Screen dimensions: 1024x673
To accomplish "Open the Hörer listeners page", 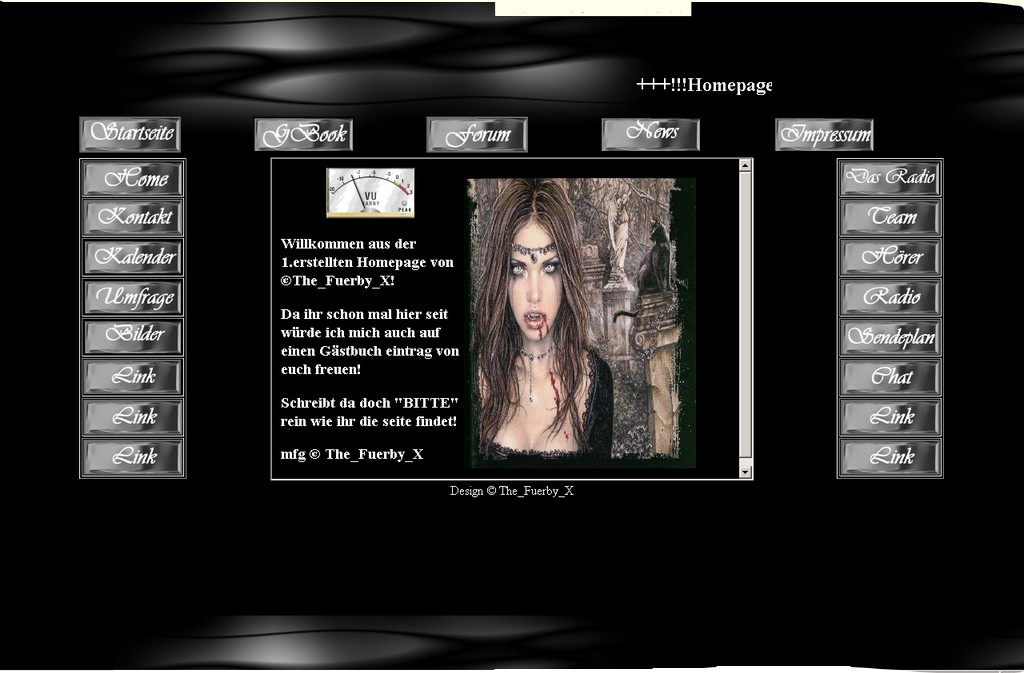I will 890,258.
